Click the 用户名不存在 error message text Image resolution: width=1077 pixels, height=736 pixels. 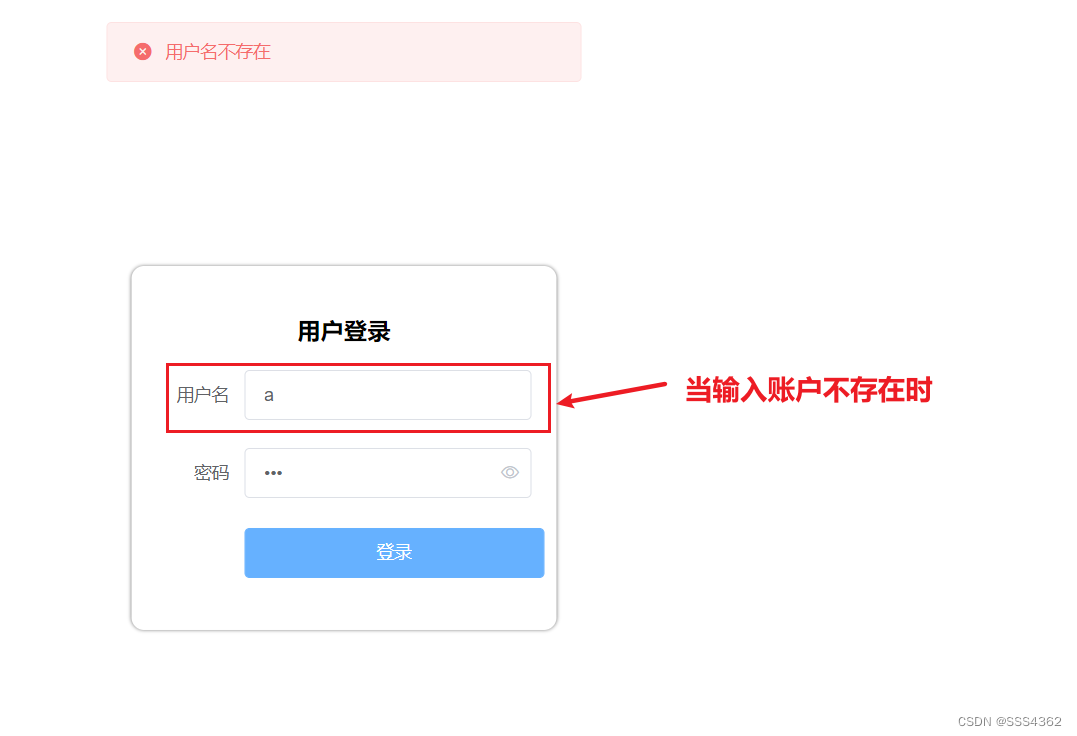[218, 52]
